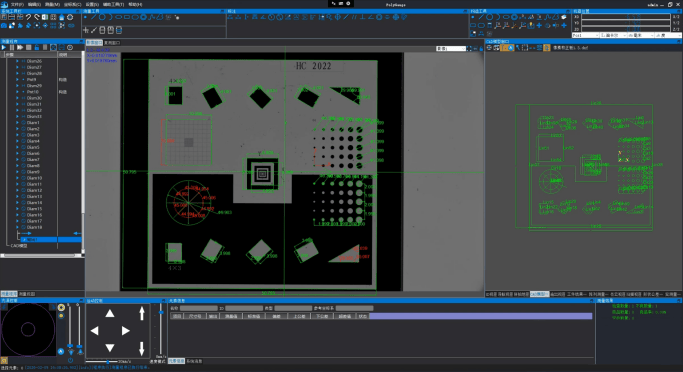Switch to the 测量视图 tab
683x372 pixels.
click(26, 294)
